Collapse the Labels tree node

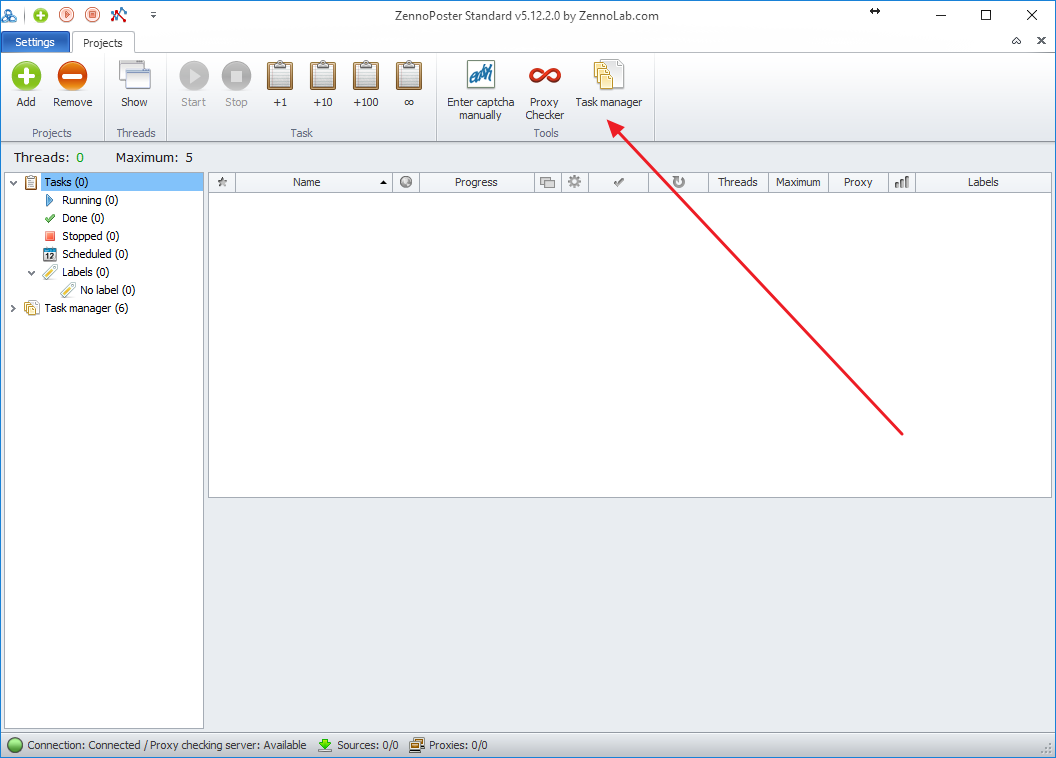pyautogui.click(x=32, y=273)
